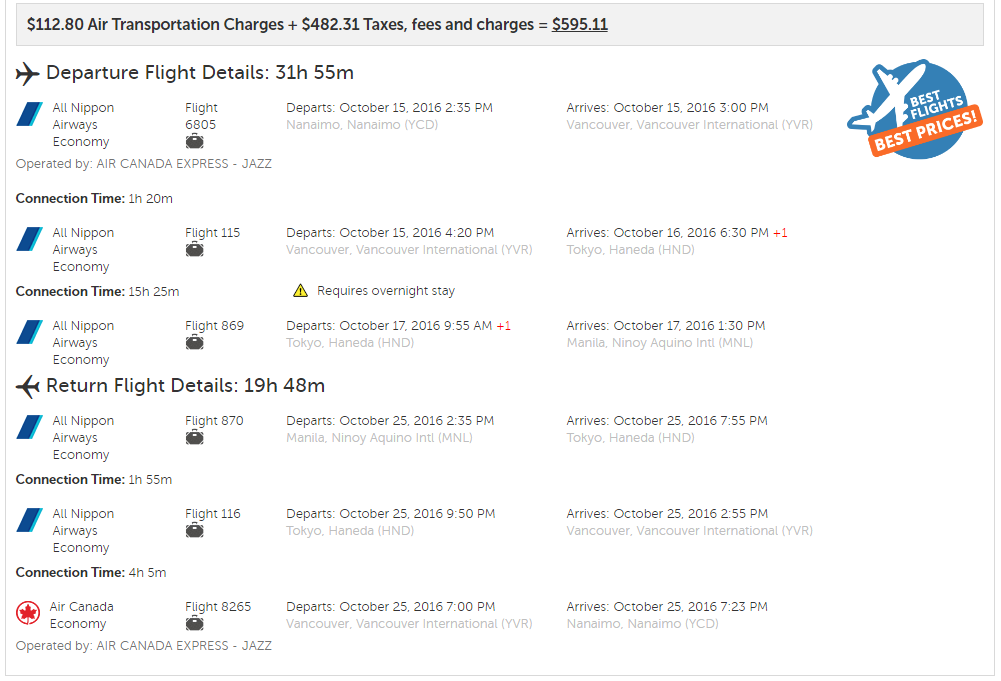Click first 'Operated by: AIR CANADA EXPRESS - JAZZ' under Flight 6805
The image size is (1001, 681).
144,164
